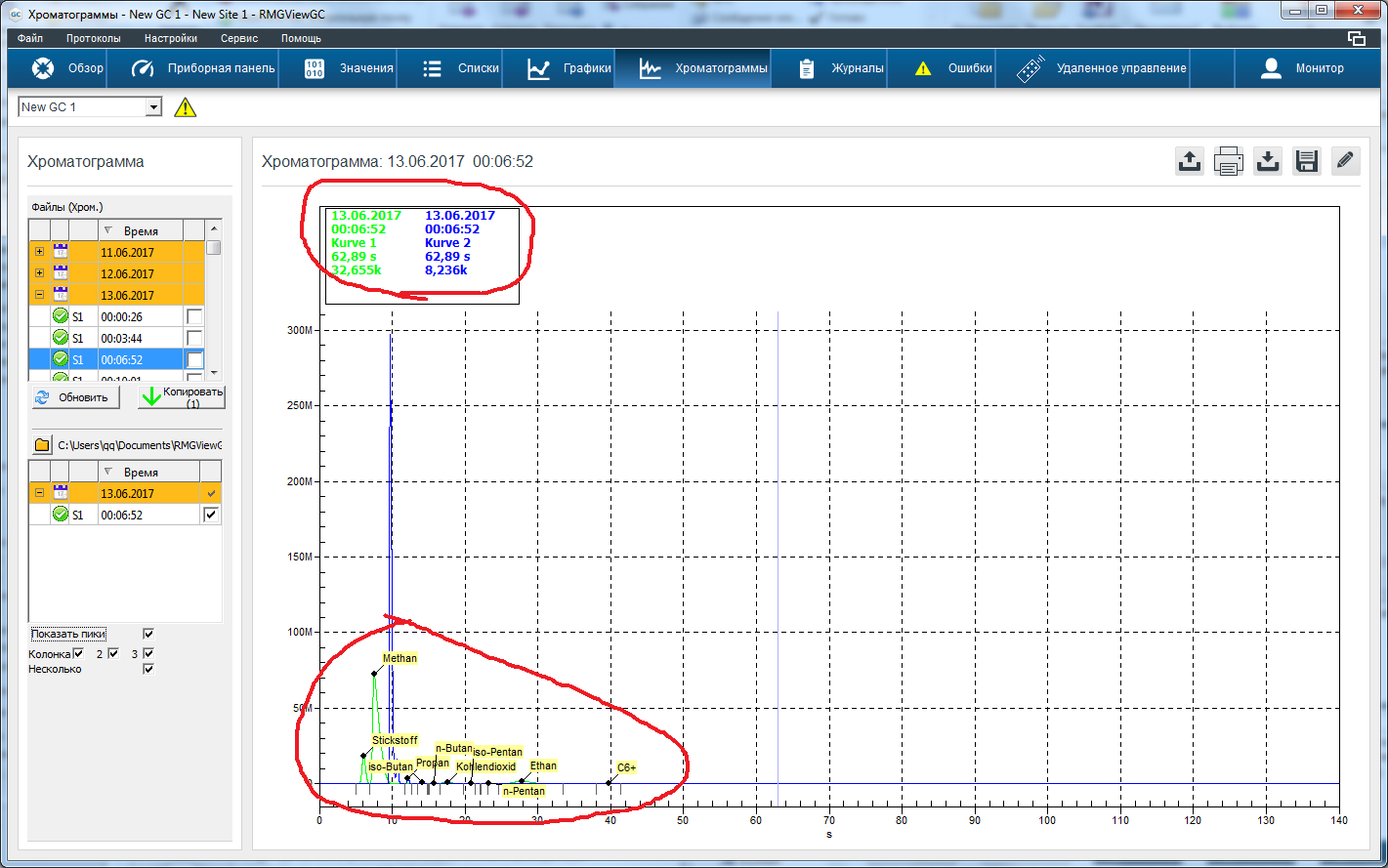Tick the checkbox for the 00:03:44 file

pyautogui.click(x=195, y=338)
